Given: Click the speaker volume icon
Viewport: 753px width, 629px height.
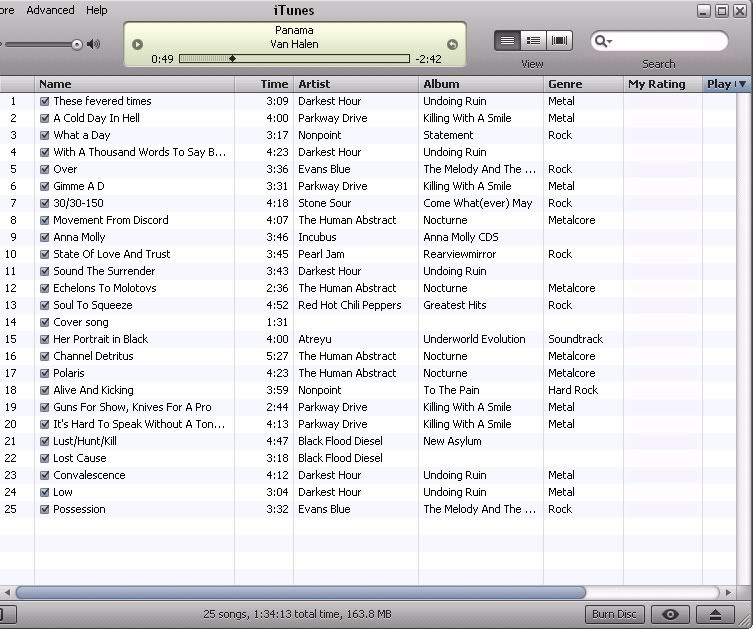Looking at the screenshot, I should [94, 44].
